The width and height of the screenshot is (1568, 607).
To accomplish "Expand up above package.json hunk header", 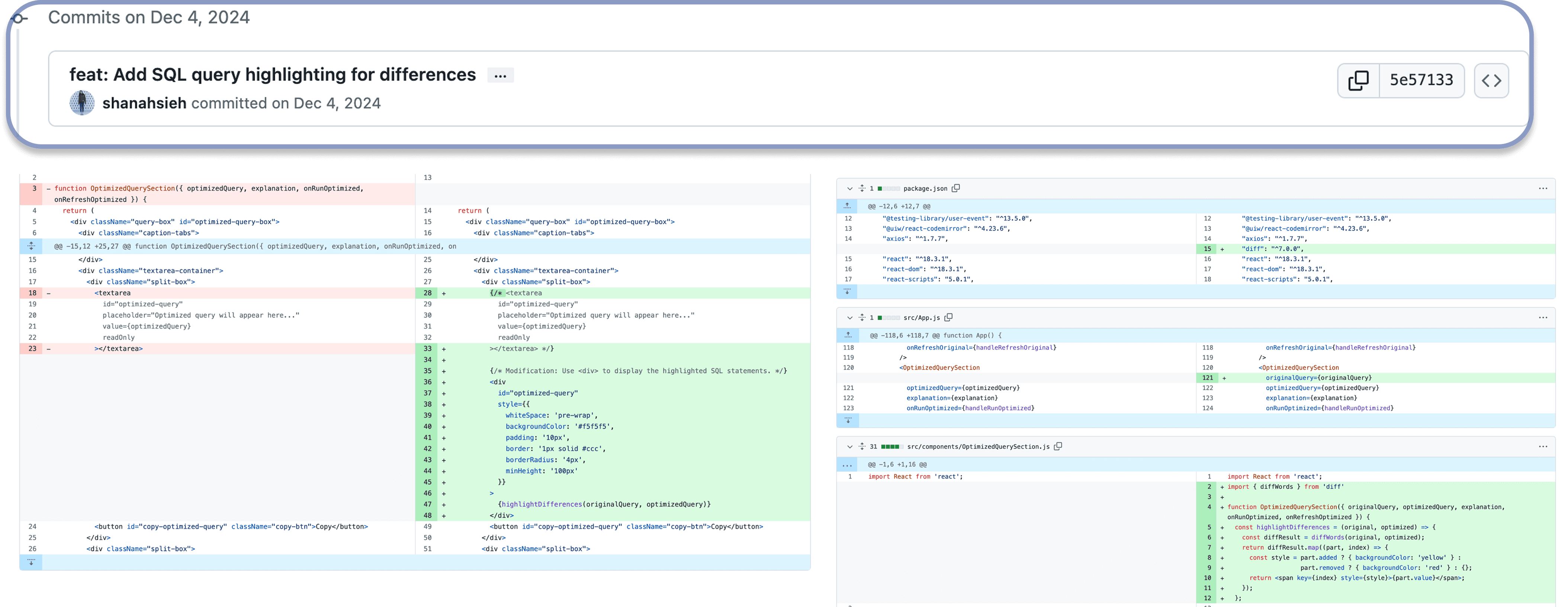I will (x=847, y=206).
